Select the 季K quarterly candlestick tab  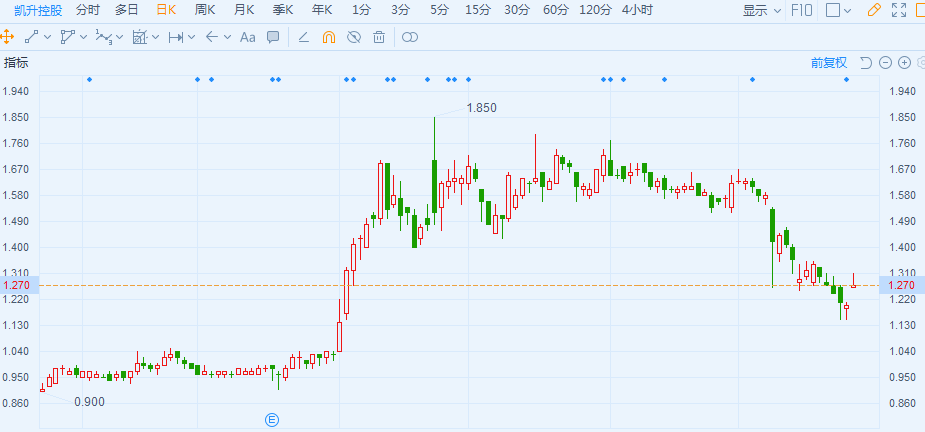283,9
